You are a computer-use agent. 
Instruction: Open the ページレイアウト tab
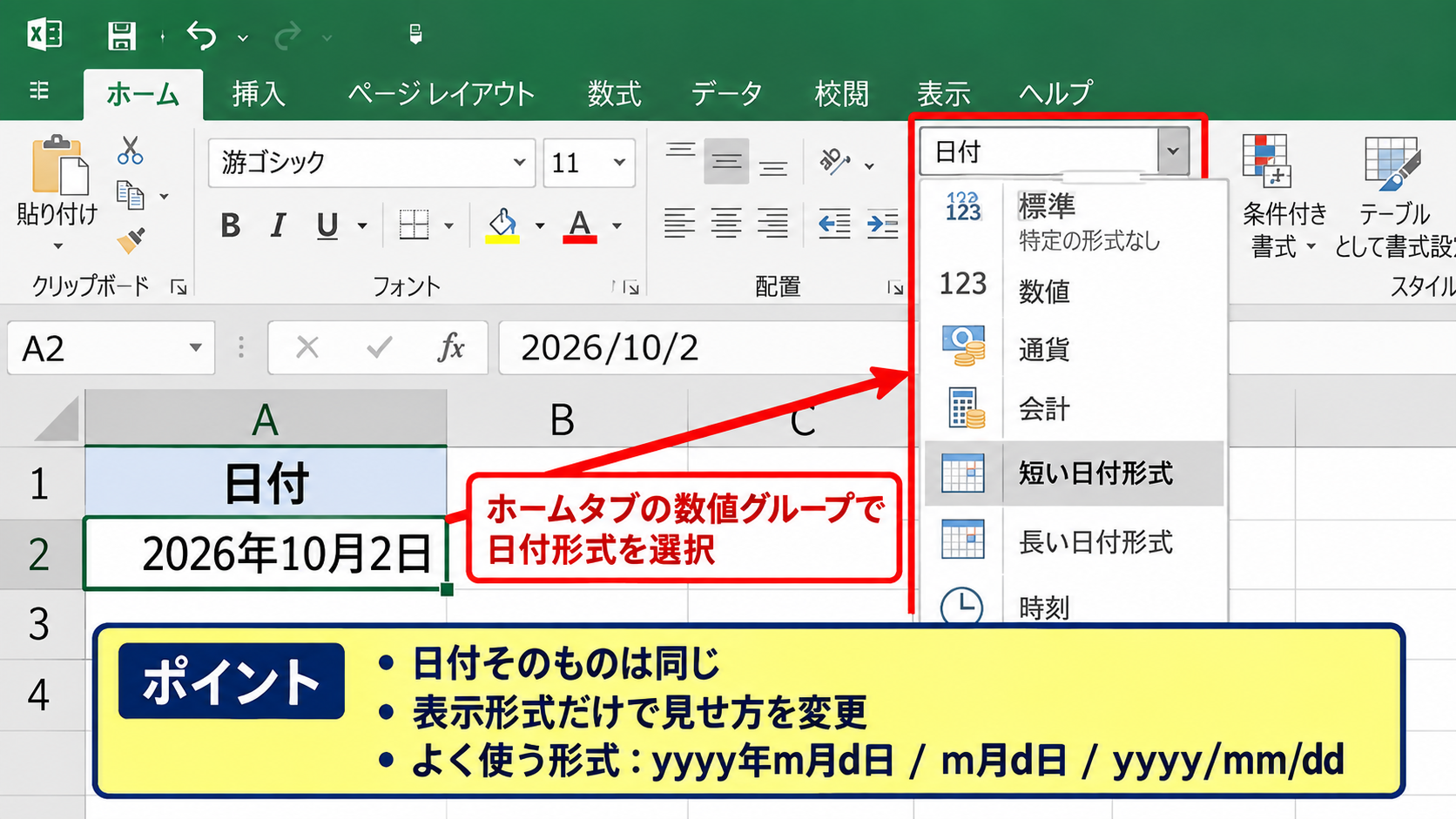tap(442, 93)
